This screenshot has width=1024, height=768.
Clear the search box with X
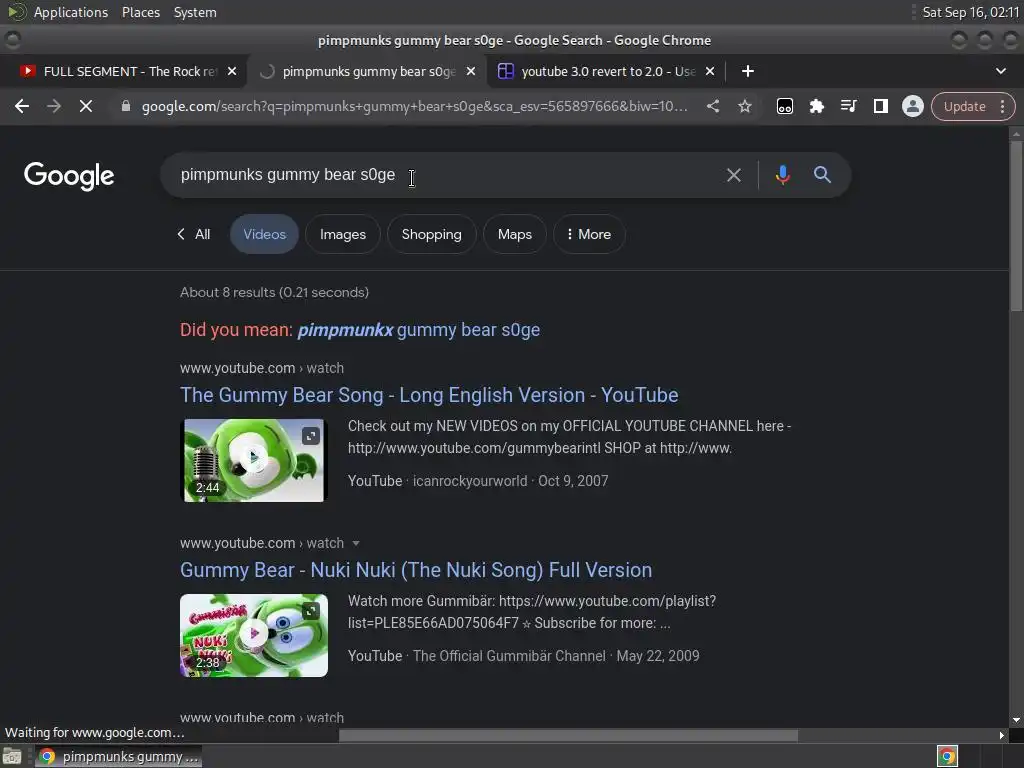(x=733, y=175)
